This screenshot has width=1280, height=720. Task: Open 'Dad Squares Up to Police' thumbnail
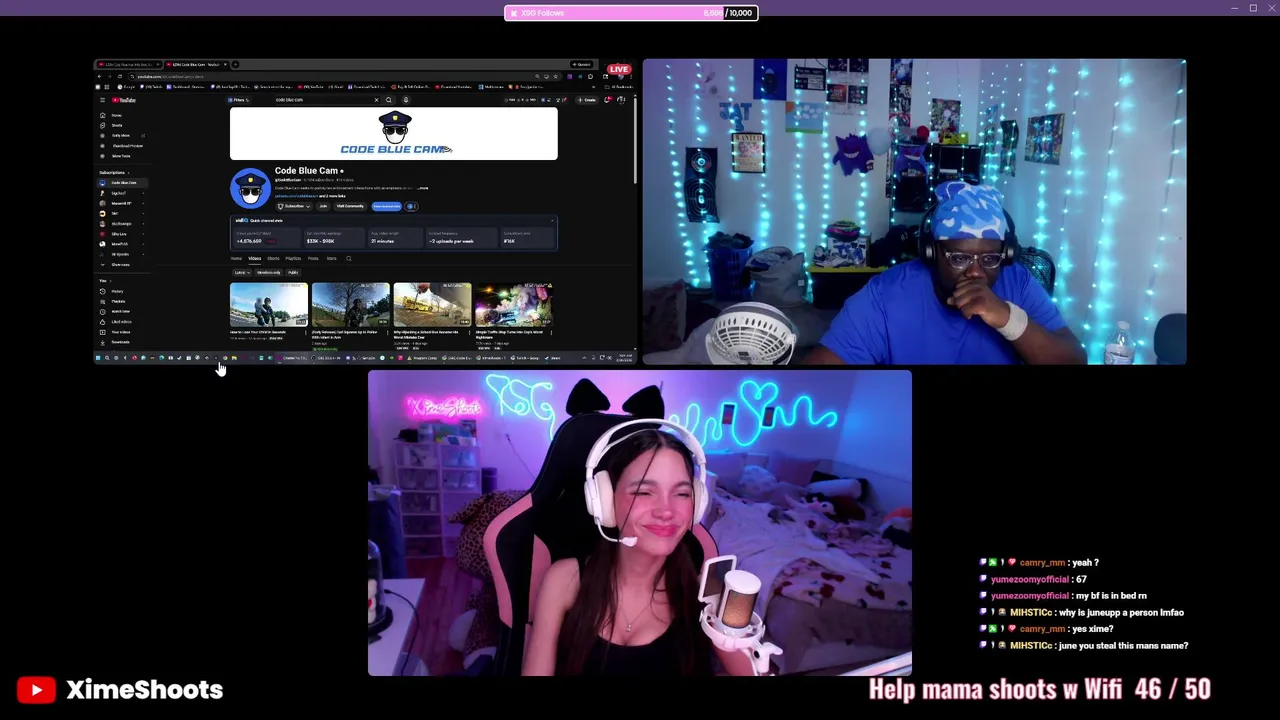pos(351,304)
